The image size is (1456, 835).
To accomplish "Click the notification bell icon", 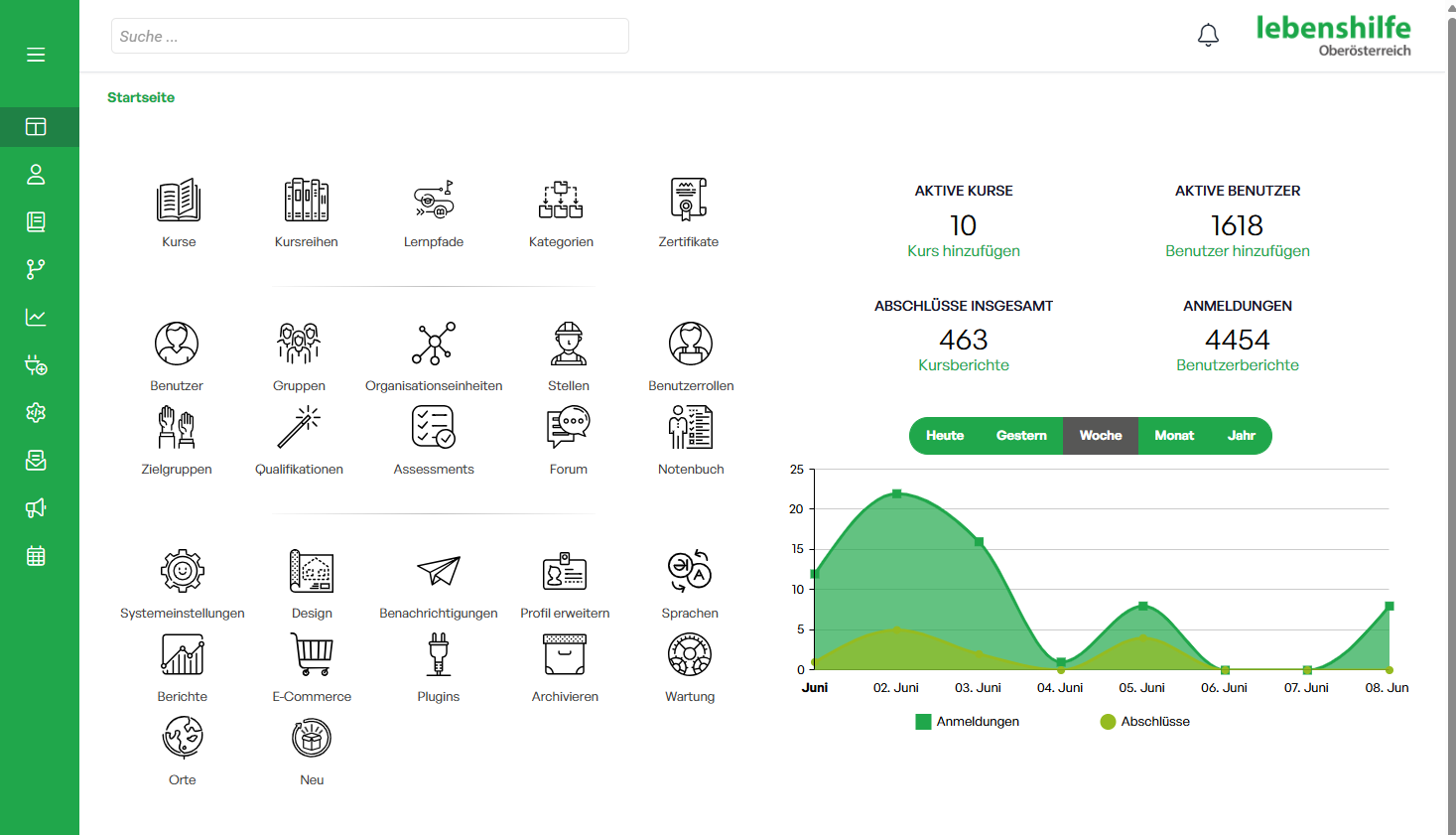I will coord(1208,36).
